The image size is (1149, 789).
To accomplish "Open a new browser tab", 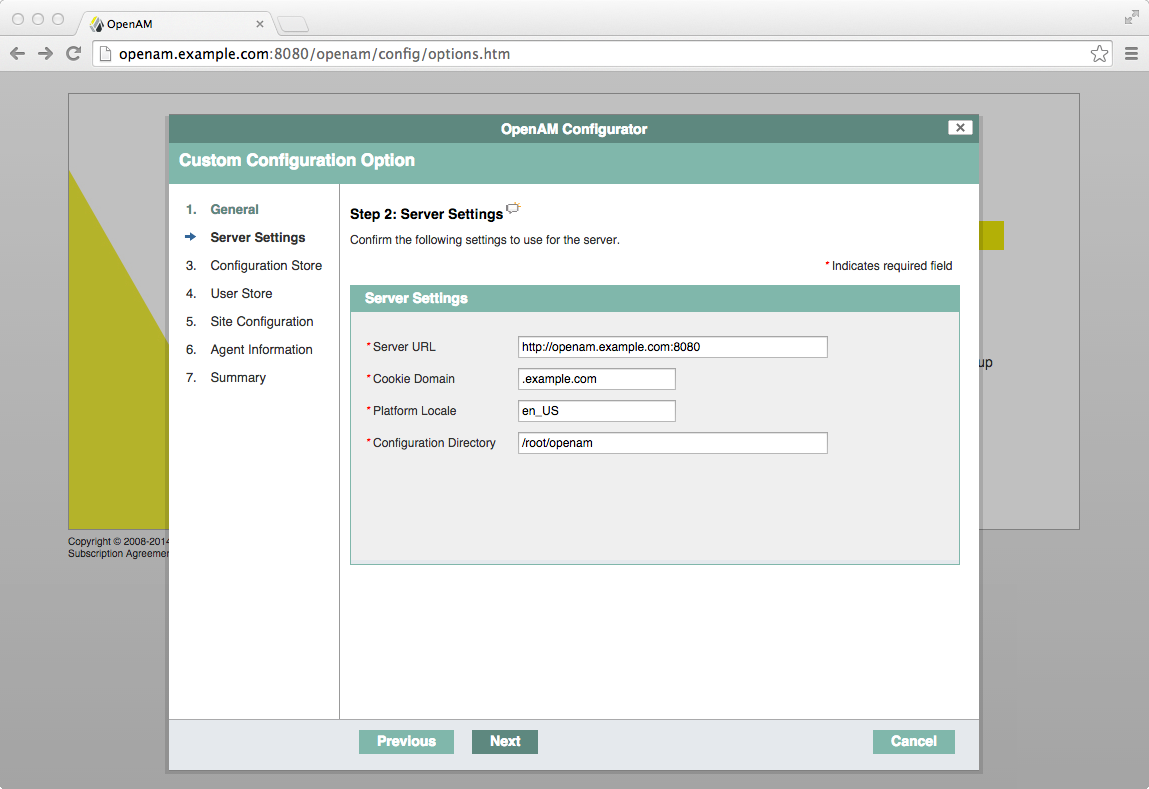I will pyautogui.click(x=294, y=25).
